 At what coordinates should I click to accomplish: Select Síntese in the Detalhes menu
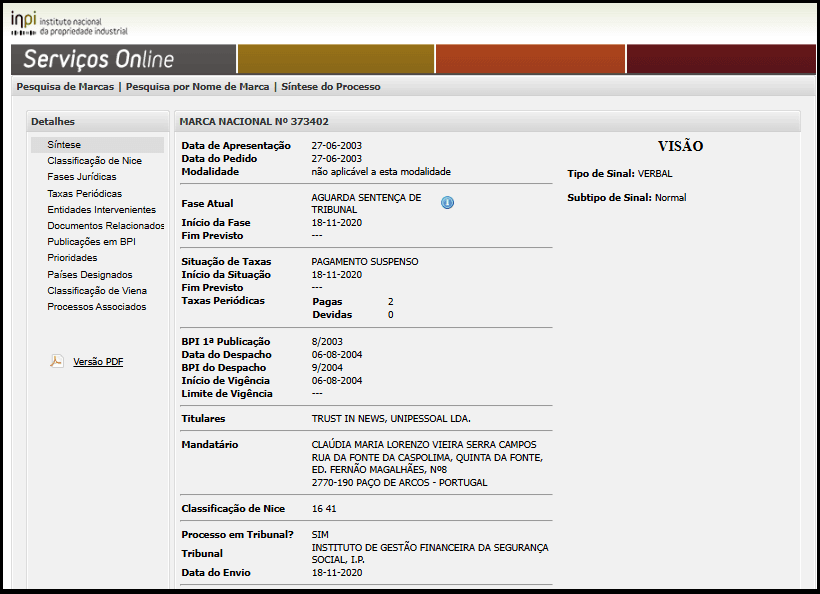tap(64, 145)
